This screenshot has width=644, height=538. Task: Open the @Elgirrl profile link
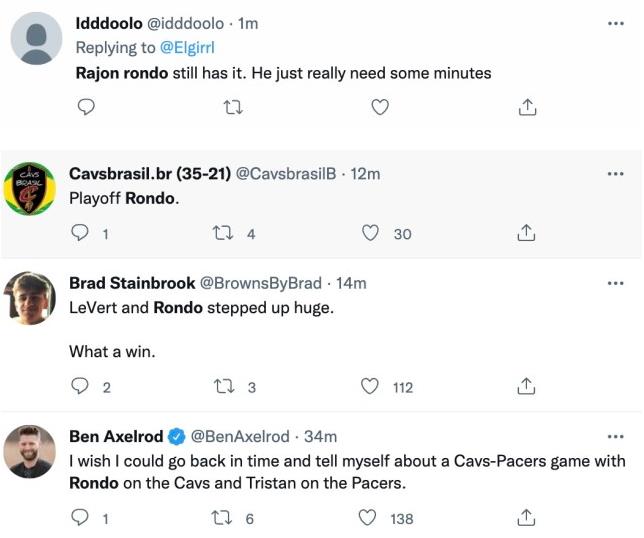[x=192, y=46]
